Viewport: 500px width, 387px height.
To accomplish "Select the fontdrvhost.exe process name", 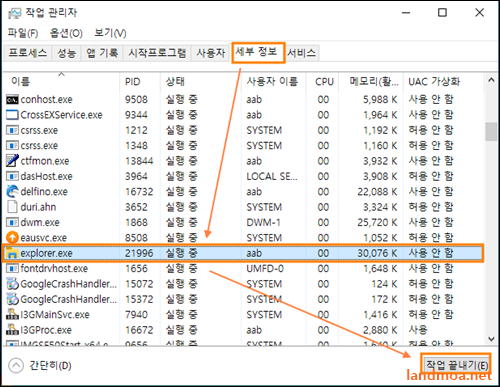I will (x=54, y=268).
